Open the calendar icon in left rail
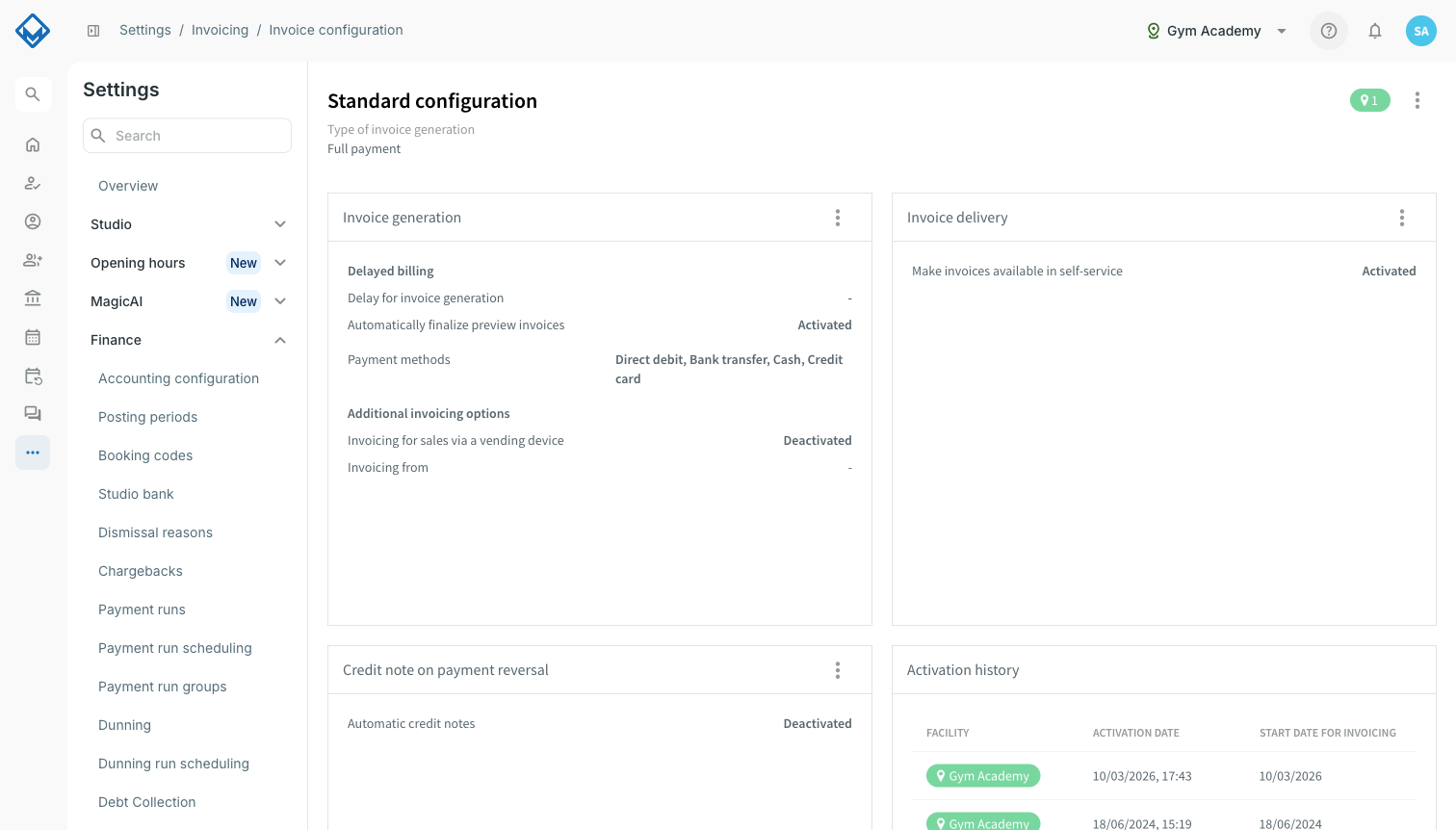This screenshot has height=830, width=1456. click(33, 337)
